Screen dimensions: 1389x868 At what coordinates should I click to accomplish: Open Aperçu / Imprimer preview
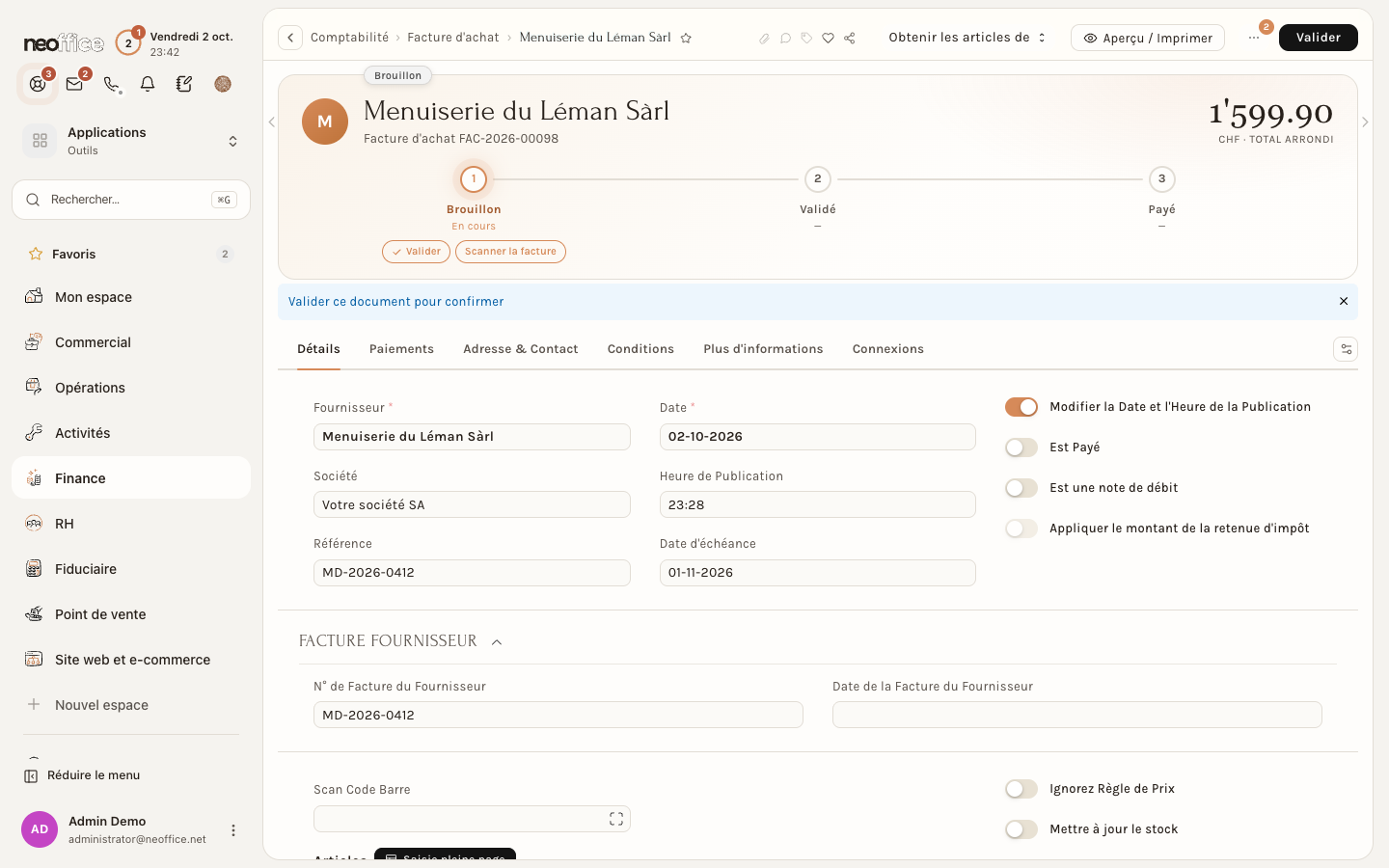(1148, 38)
